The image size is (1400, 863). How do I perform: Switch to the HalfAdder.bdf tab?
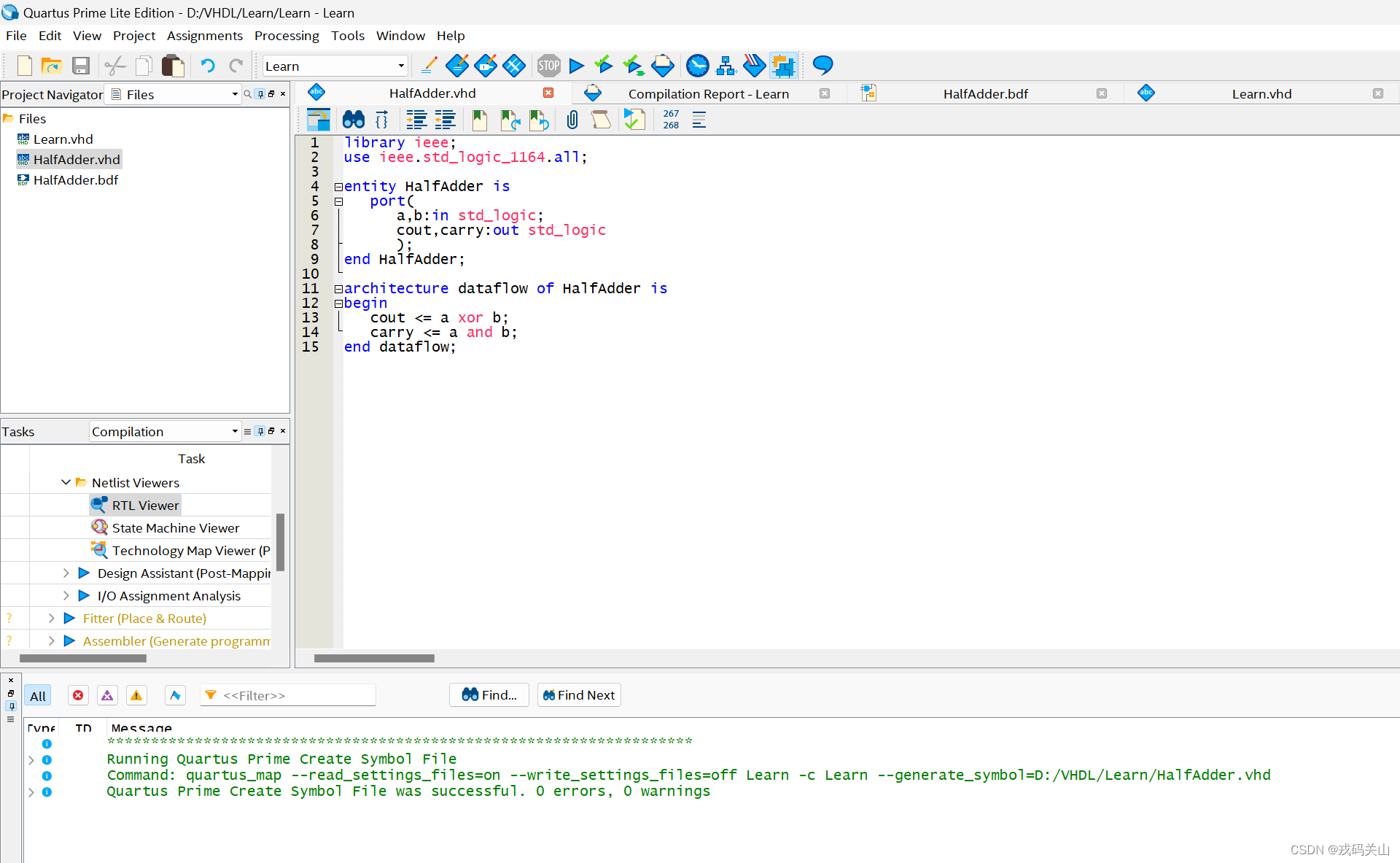(x=985, y=93)
